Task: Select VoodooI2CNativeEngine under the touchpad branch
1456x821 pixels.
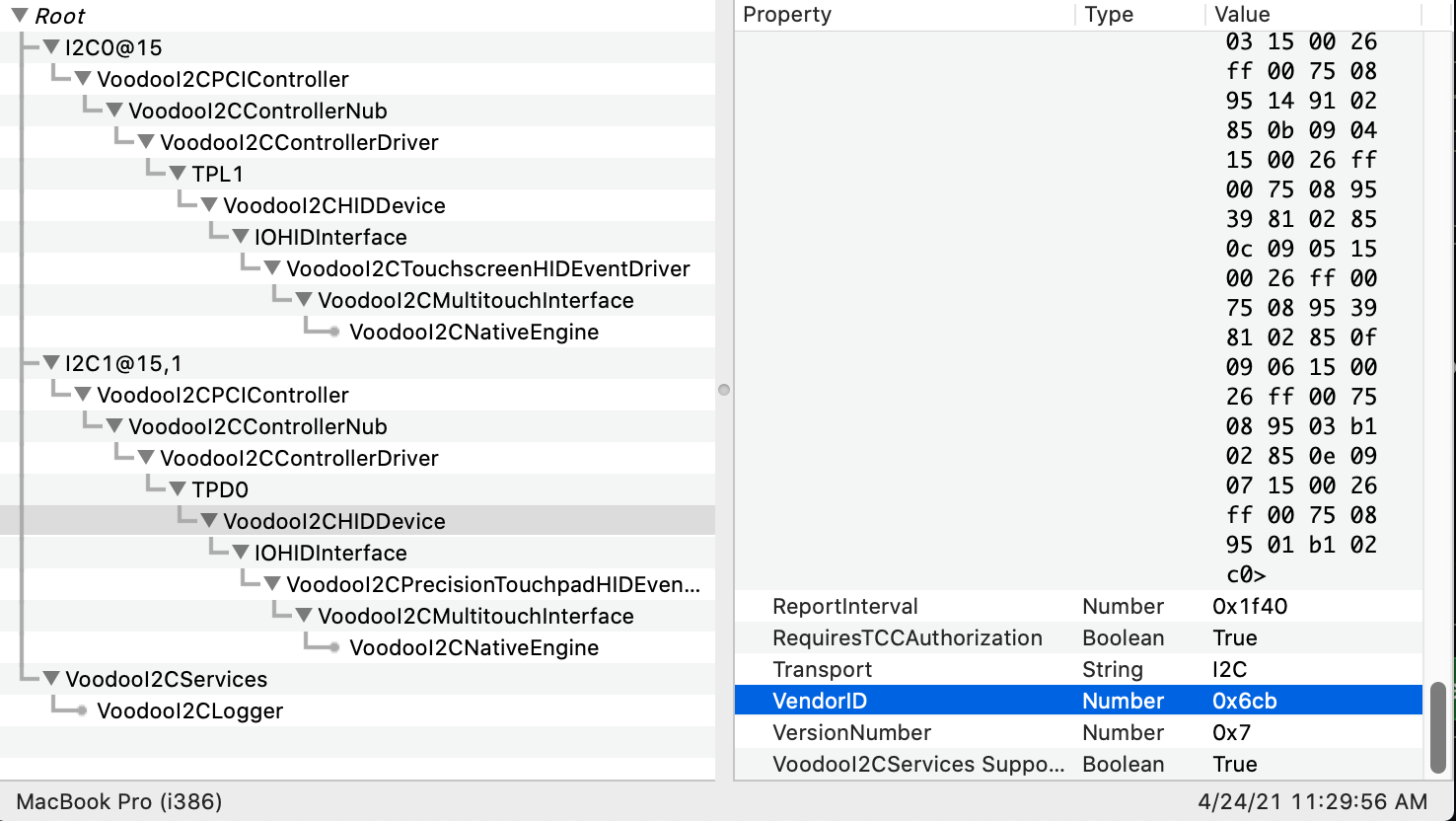Action: point(473,647)
